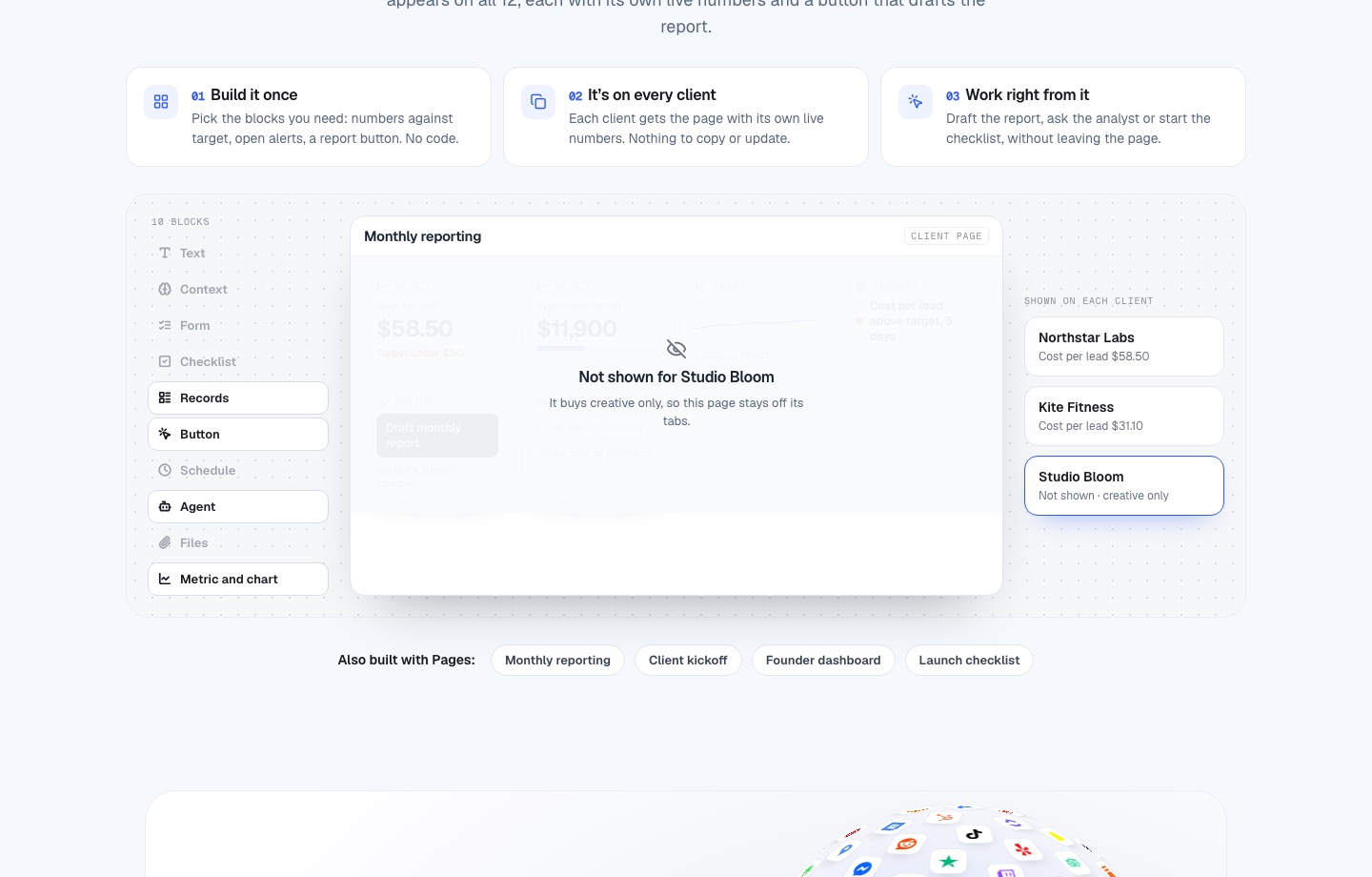Click the Build it once heading
The image size is (1372, 877).
[x=253, y=95]
